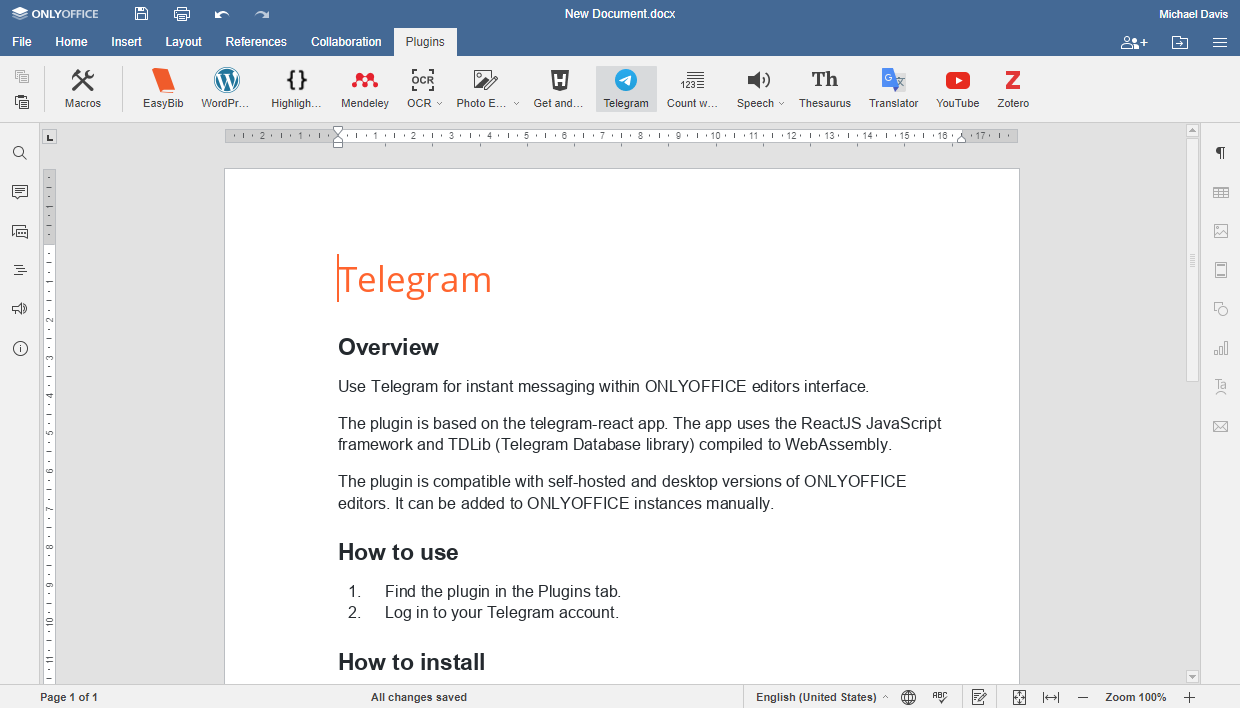Switch to the Insert tab

pos(126,42)
